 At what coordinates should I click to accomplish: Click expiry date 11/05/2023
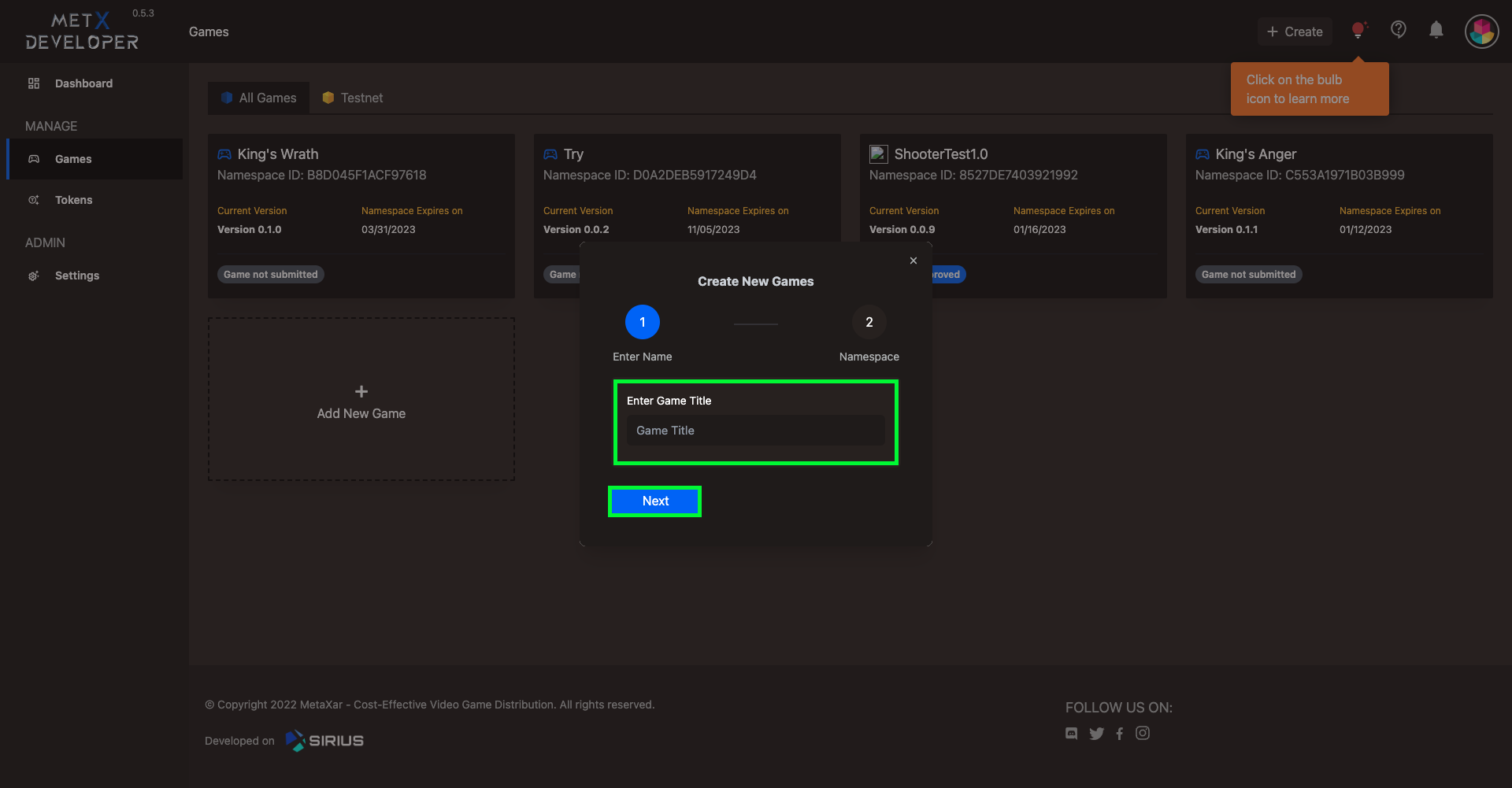click(x=713, y=230)
